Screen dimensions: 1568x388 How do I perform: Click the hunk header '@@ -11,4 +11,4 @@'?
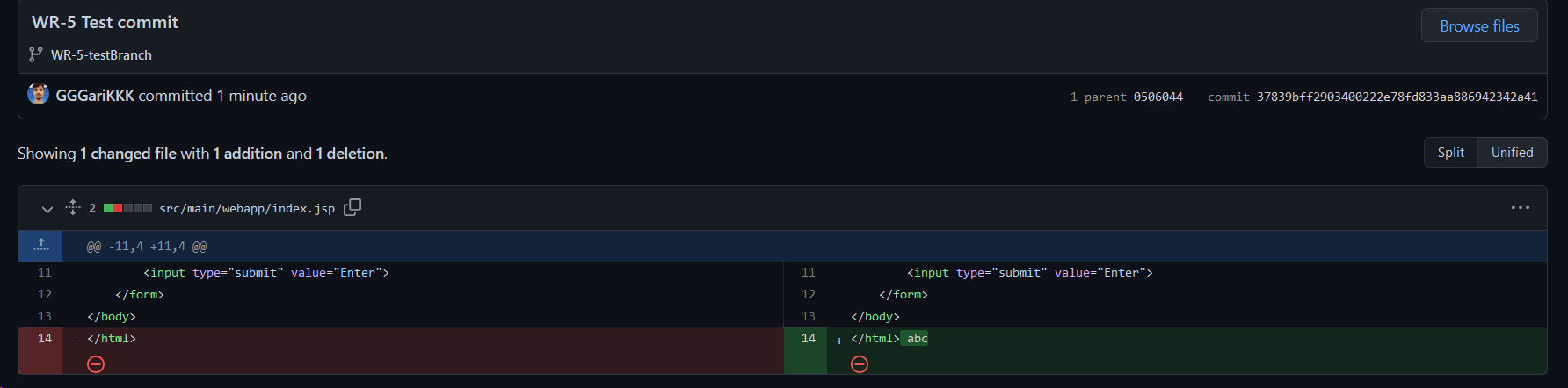147,247
